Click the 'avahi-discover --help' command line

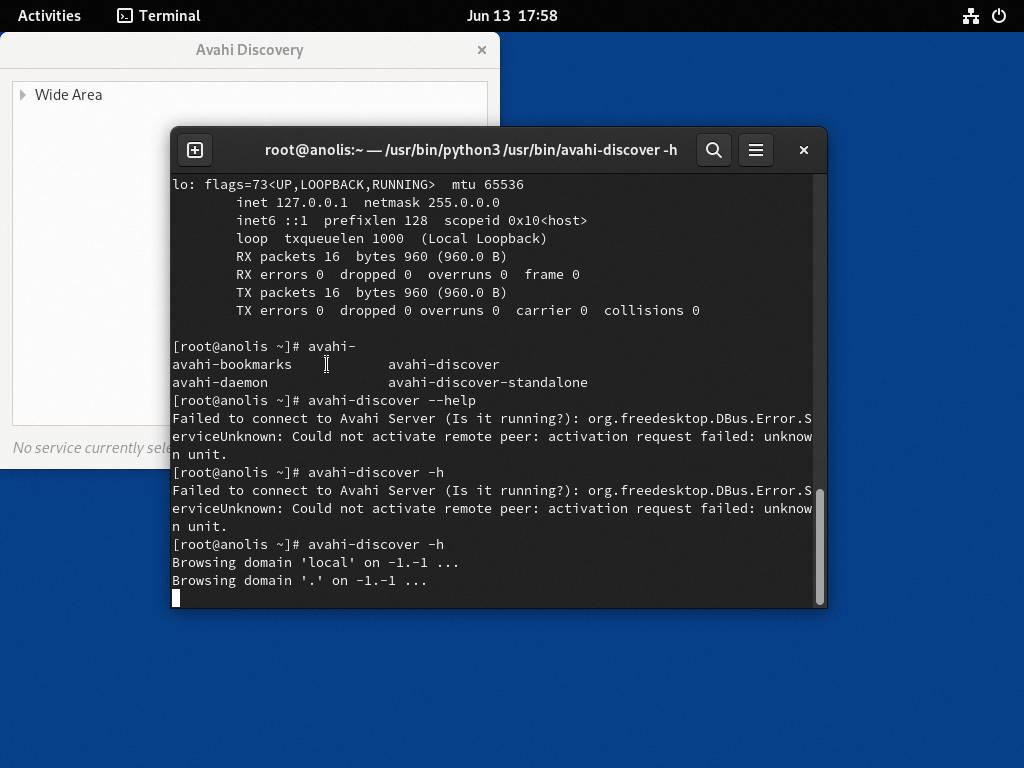click(324, 400)
